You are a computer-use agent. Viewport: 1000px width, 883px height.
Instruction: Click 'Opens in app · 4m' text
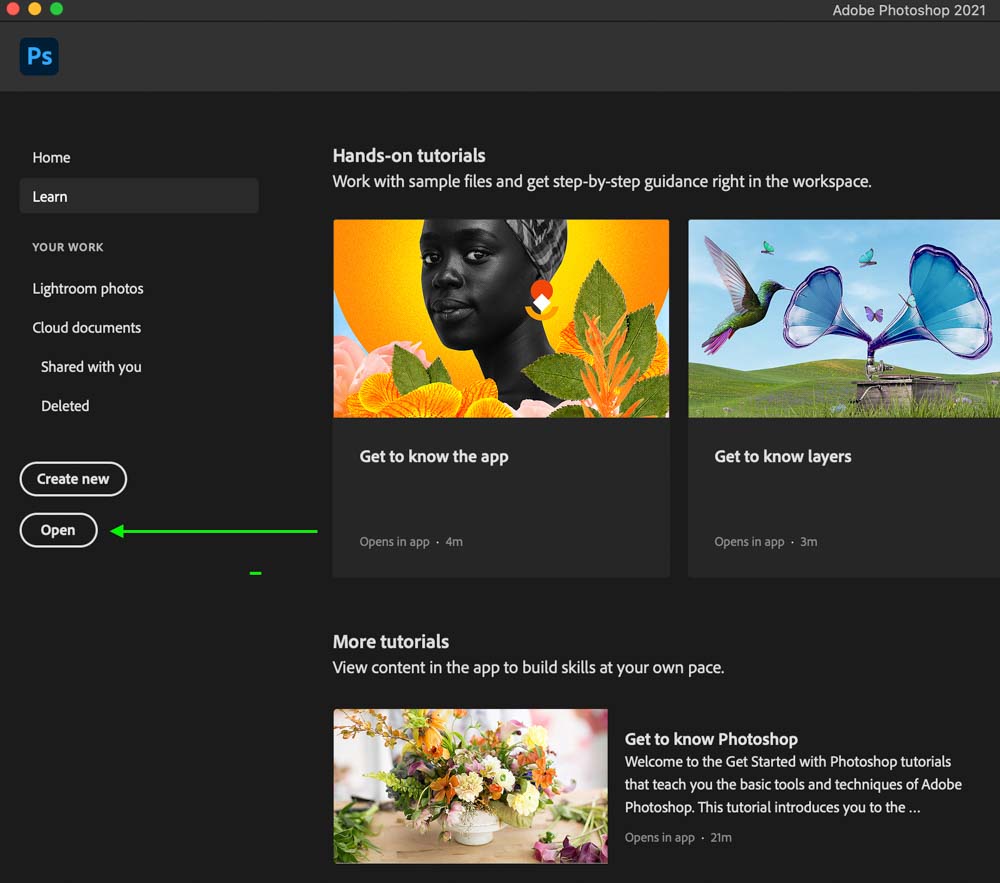click(x=411, y=542)
